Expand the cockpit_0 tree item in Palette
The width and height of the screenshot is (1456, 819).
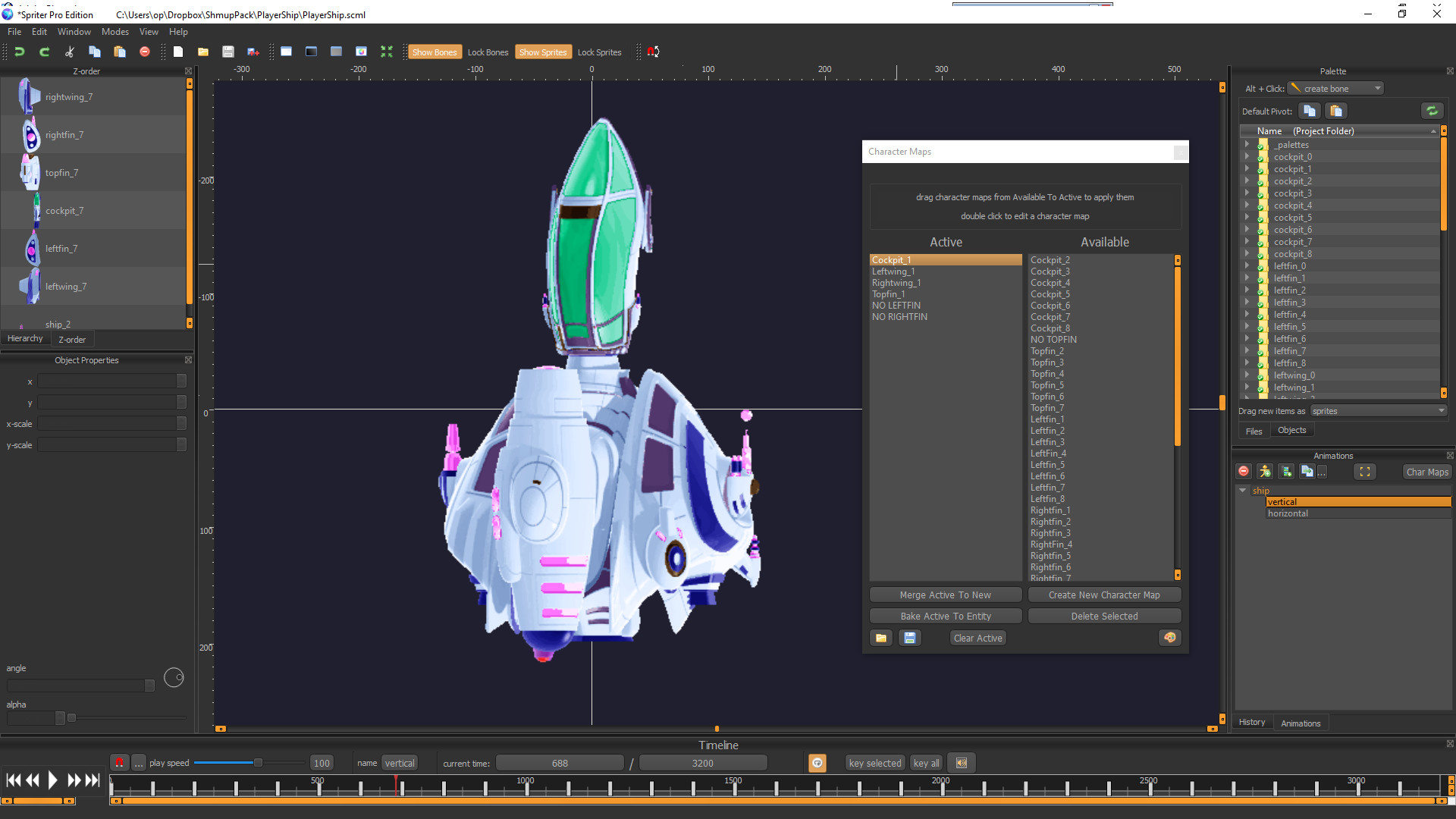1248,156
